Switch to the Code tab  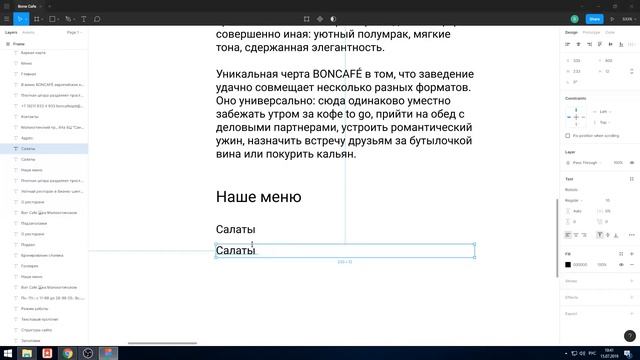click(x=610, y=32)
